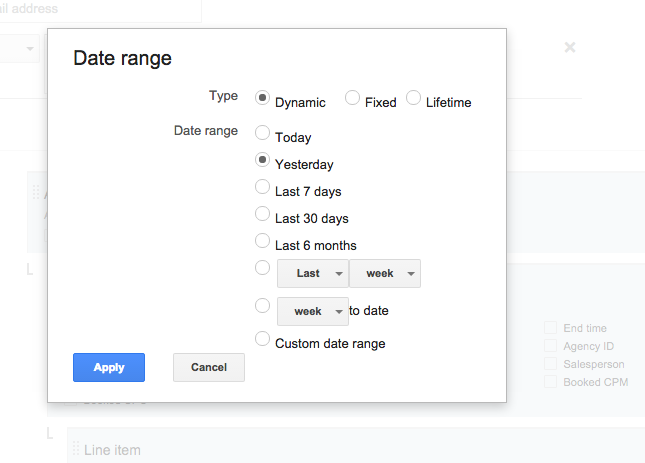
Task: Select radio button beside the Last dropdown
Action: pos(262,268)
